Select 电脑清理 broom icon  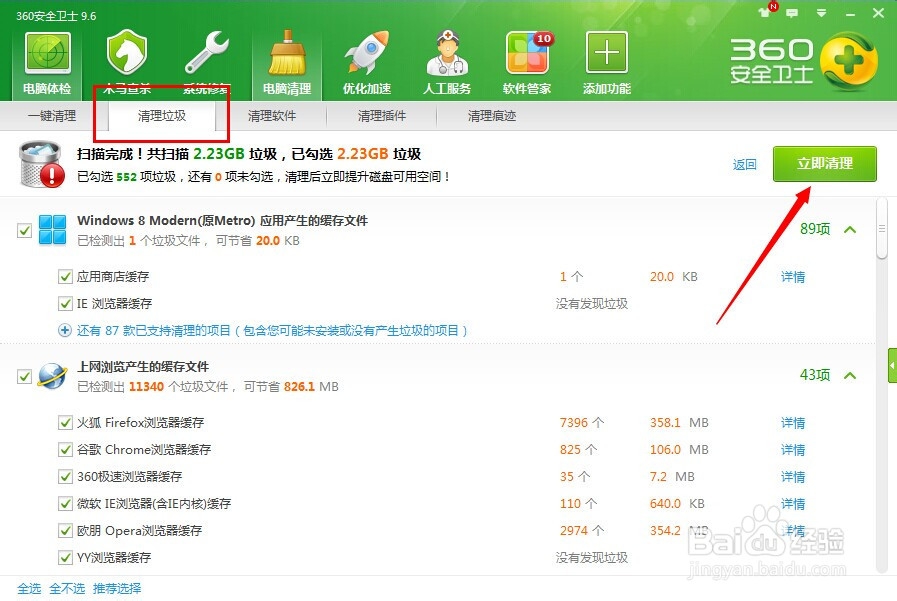(287, 53)
